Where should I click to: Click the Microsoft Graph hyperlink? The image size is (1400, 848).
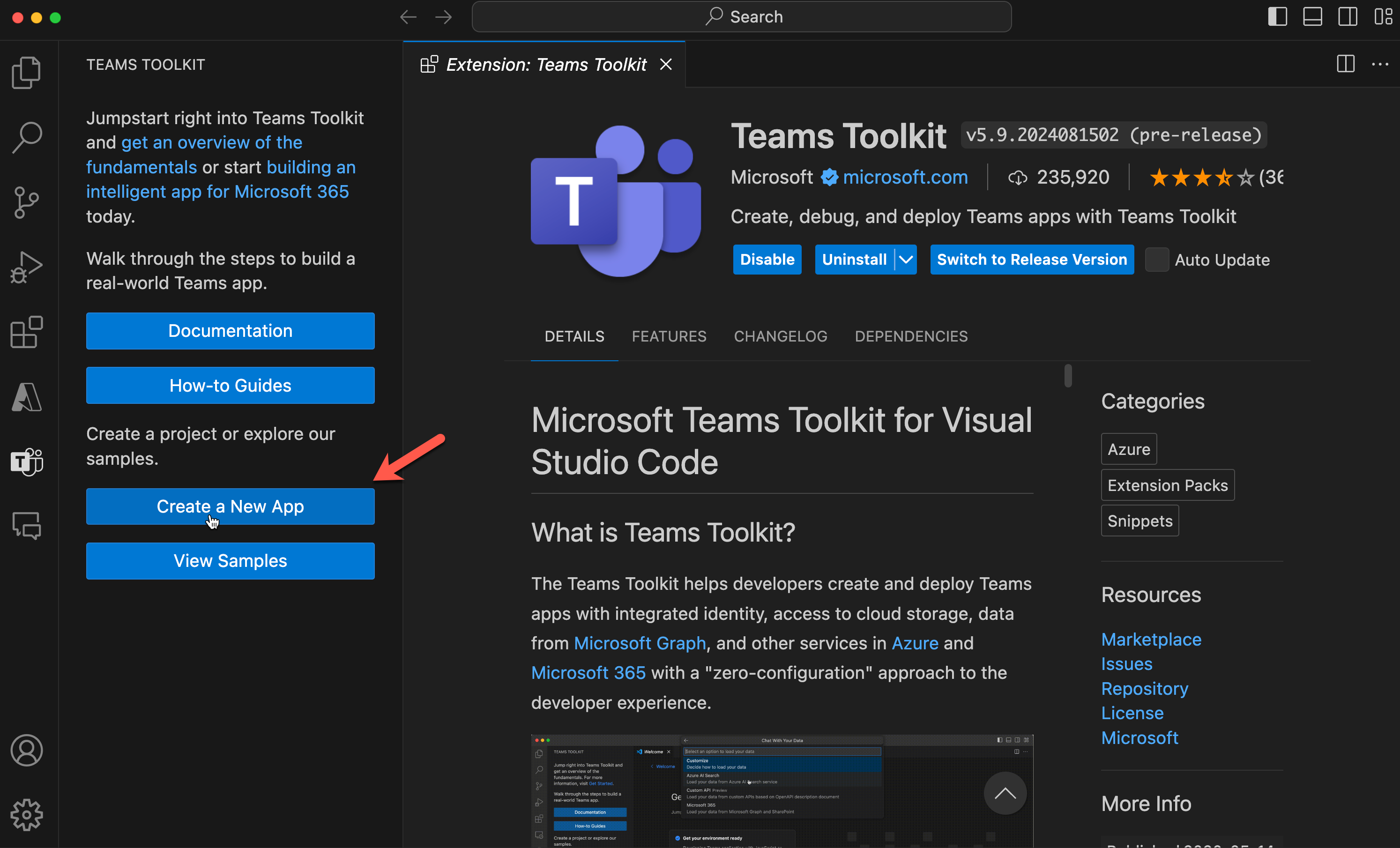(x=637, y=642)
